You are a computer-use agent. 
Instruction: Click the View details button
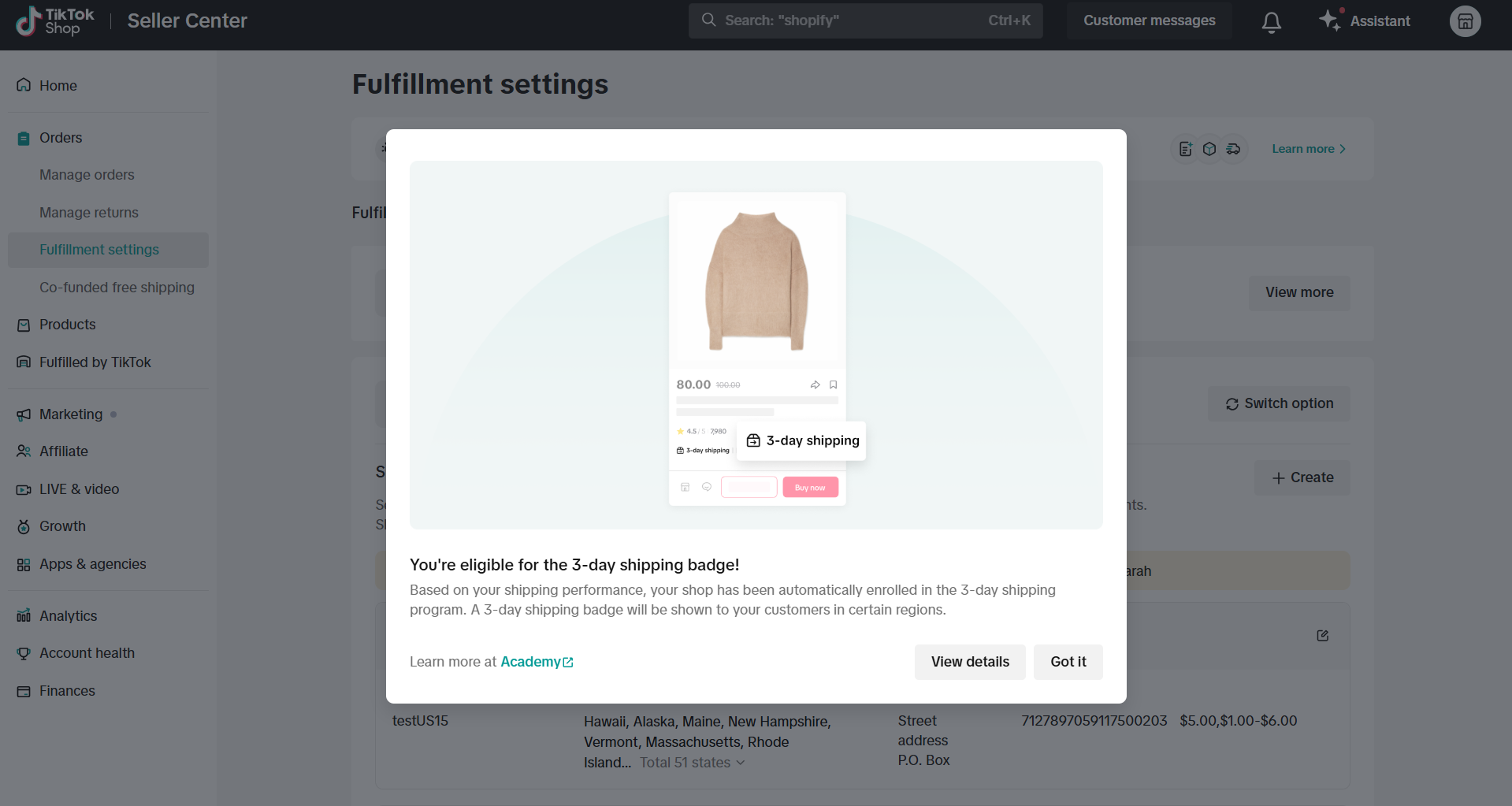(x=969, y=662)
